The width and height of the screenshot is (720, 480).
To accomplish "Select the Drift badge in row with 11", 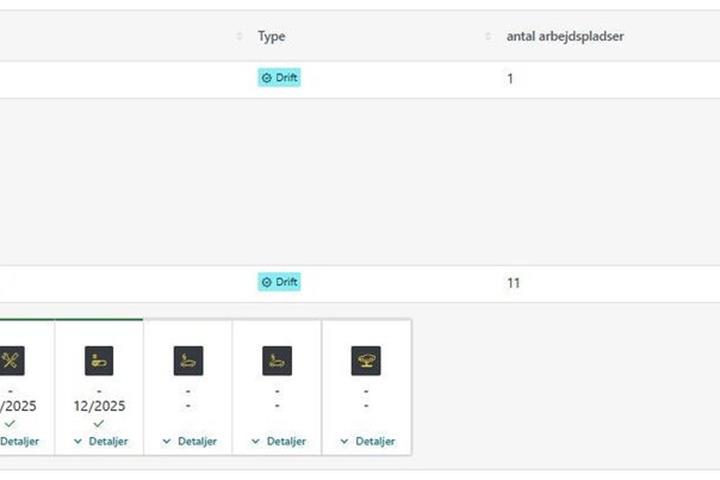I will tap(279, 282).
